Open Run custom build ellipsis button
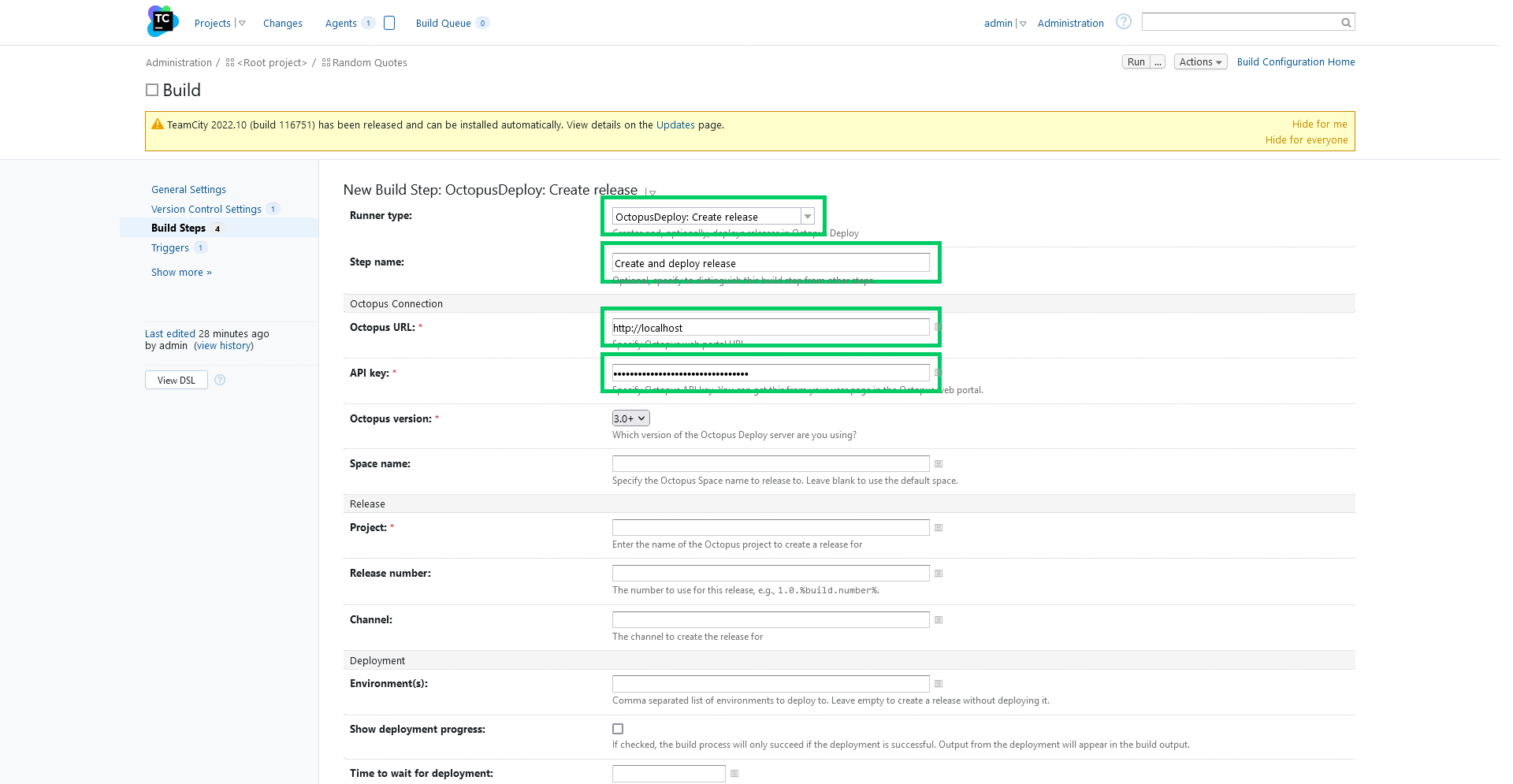The height and width of the screenshot is (784, 1513). coord(1158,62)
